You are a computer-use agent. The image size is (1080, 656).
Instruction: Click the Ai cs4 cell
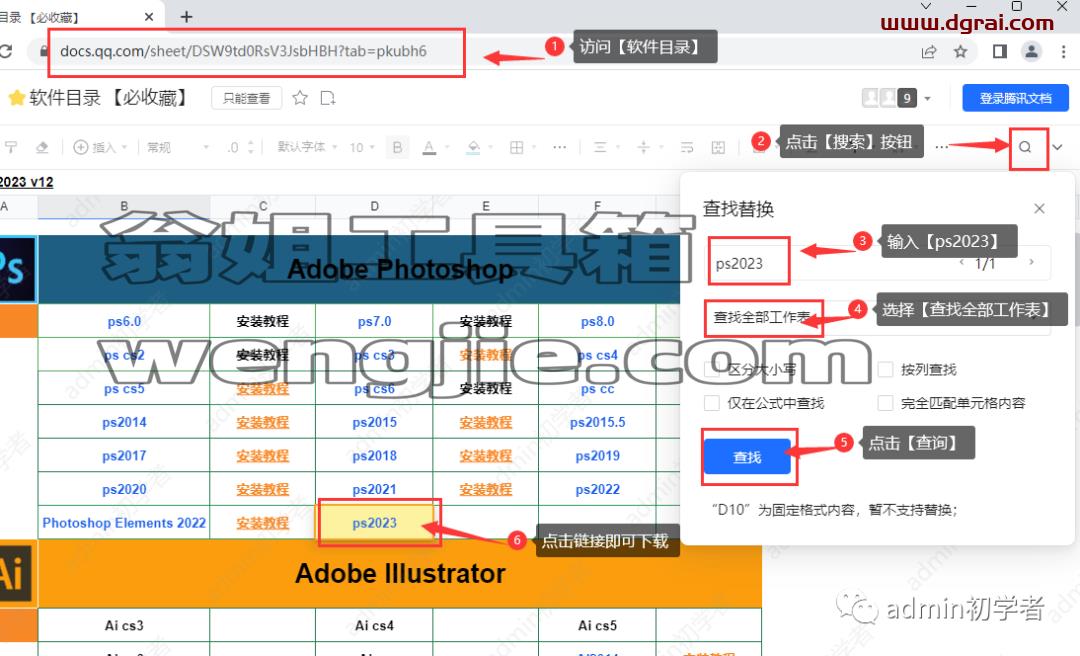[x=374, y=626]
